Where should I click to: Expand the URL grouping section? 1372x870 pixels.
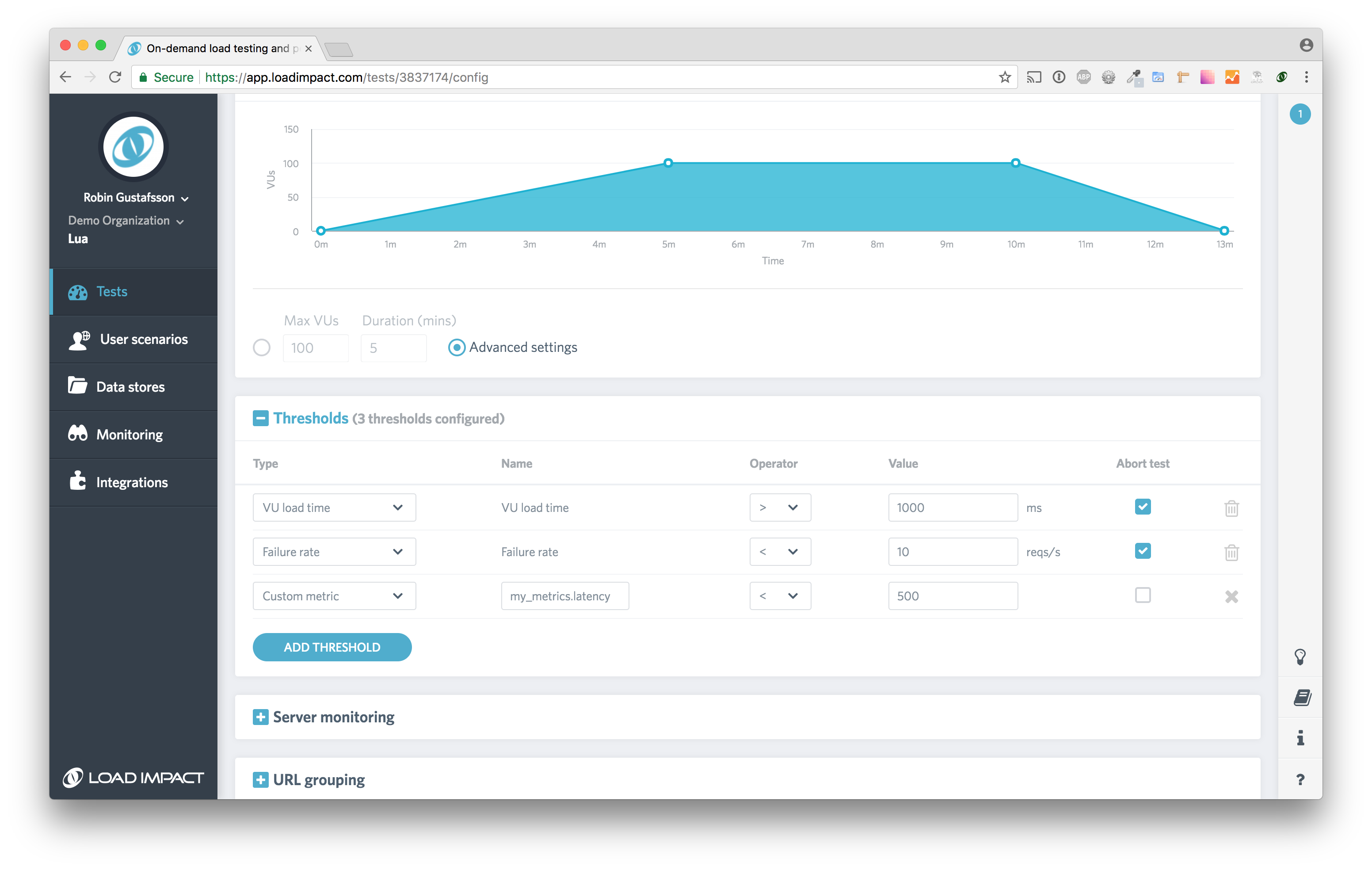click(262, 779)
